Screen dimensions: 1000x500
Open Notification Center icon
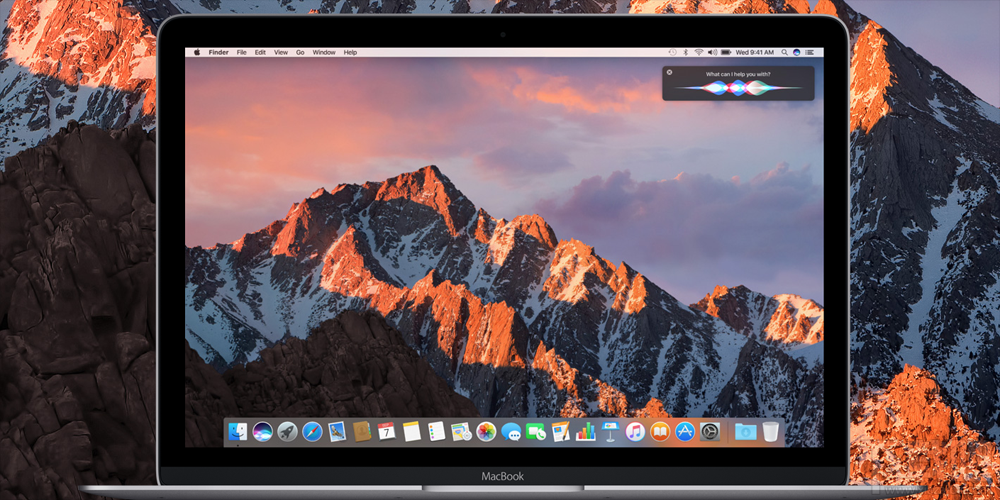[811, 52]
